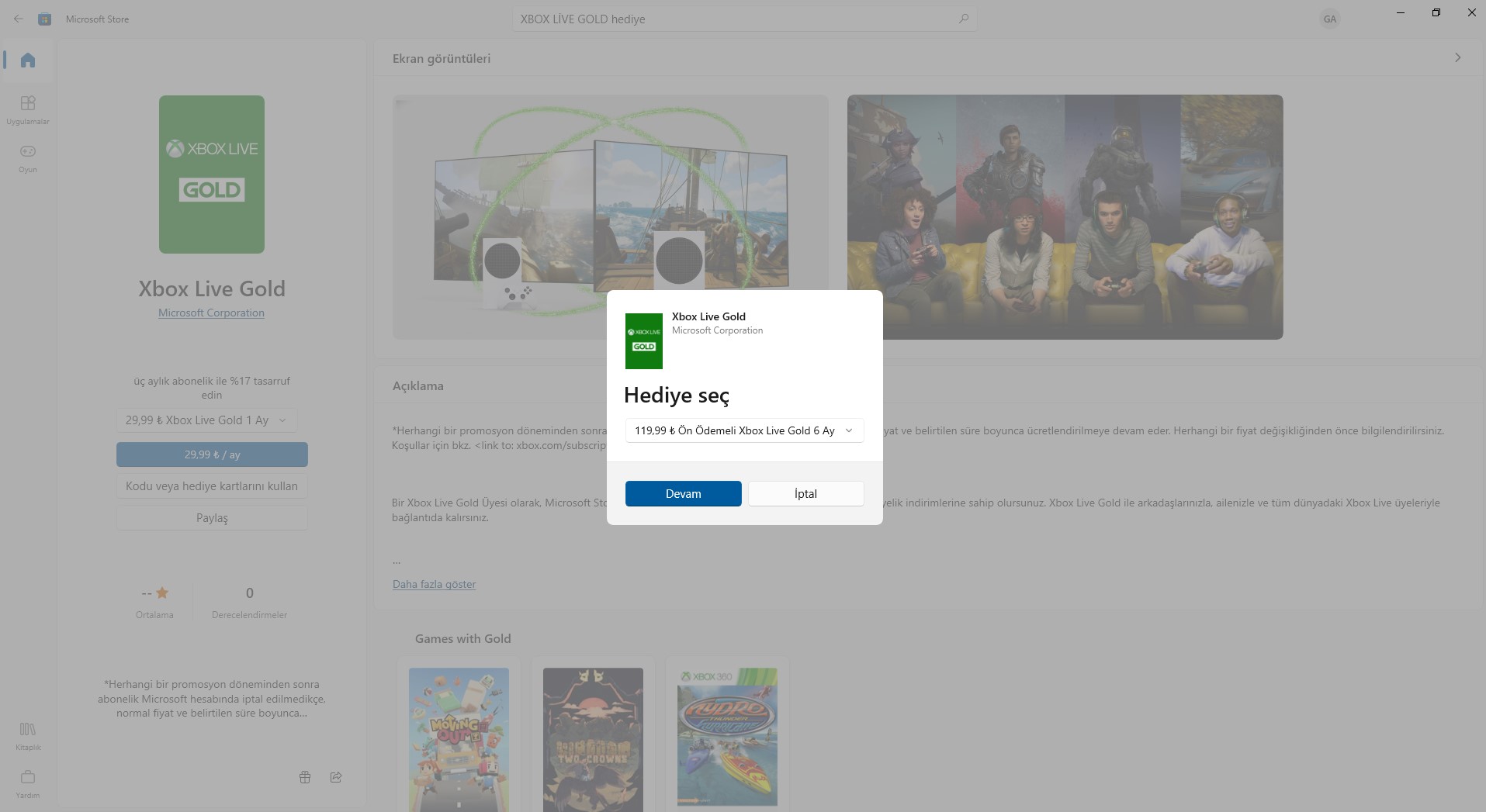Click the search magnifier icon
1486x812 pixels.
coord(964,19)
